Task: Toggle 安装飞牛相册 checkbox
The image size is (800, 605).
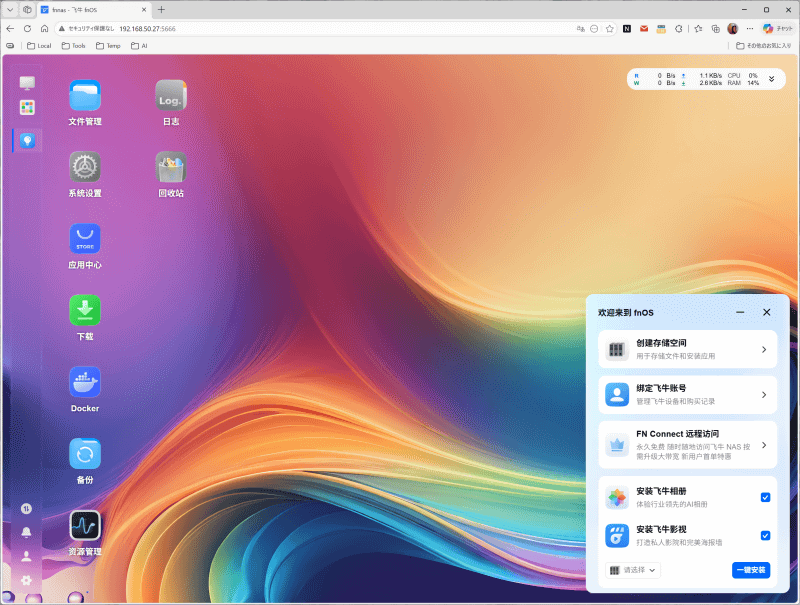Action: click(765, 497)
